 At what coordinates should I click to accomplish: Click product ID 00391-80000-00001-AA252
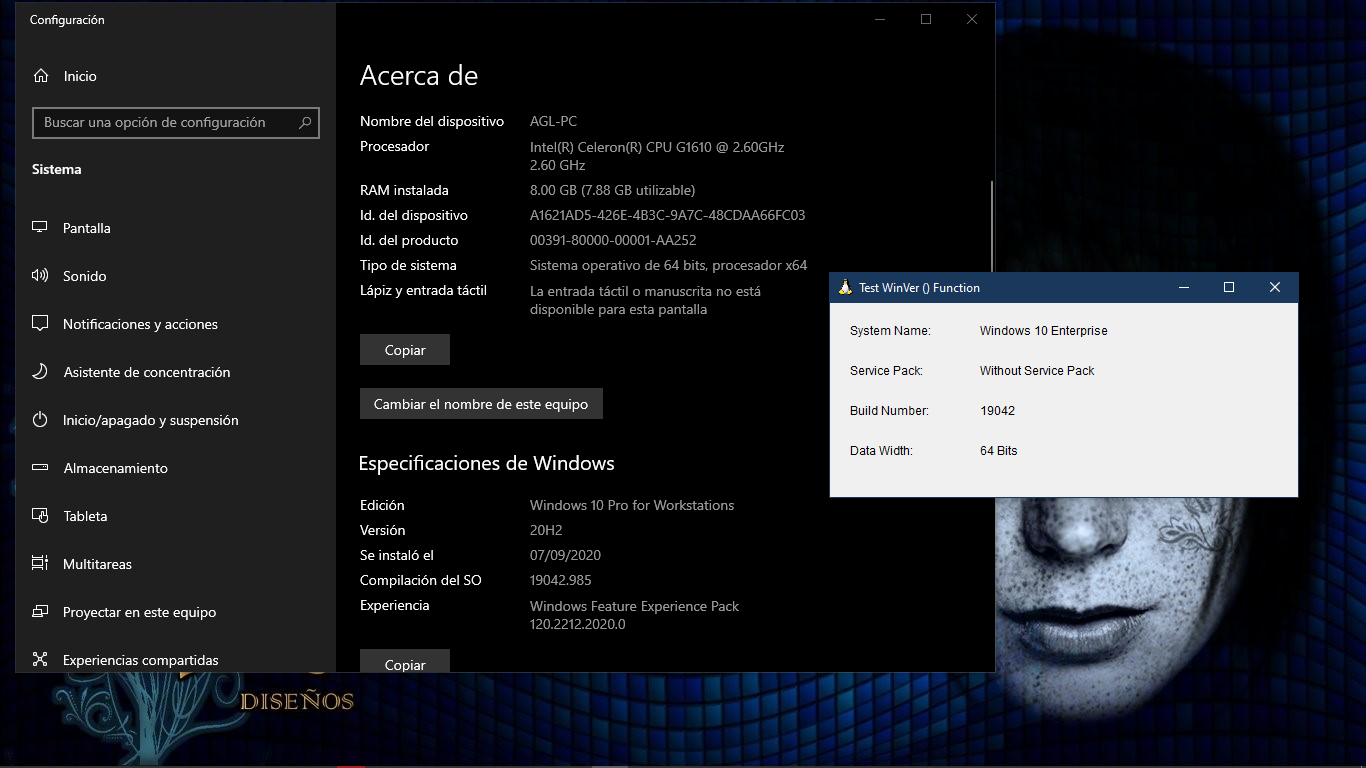613,240
